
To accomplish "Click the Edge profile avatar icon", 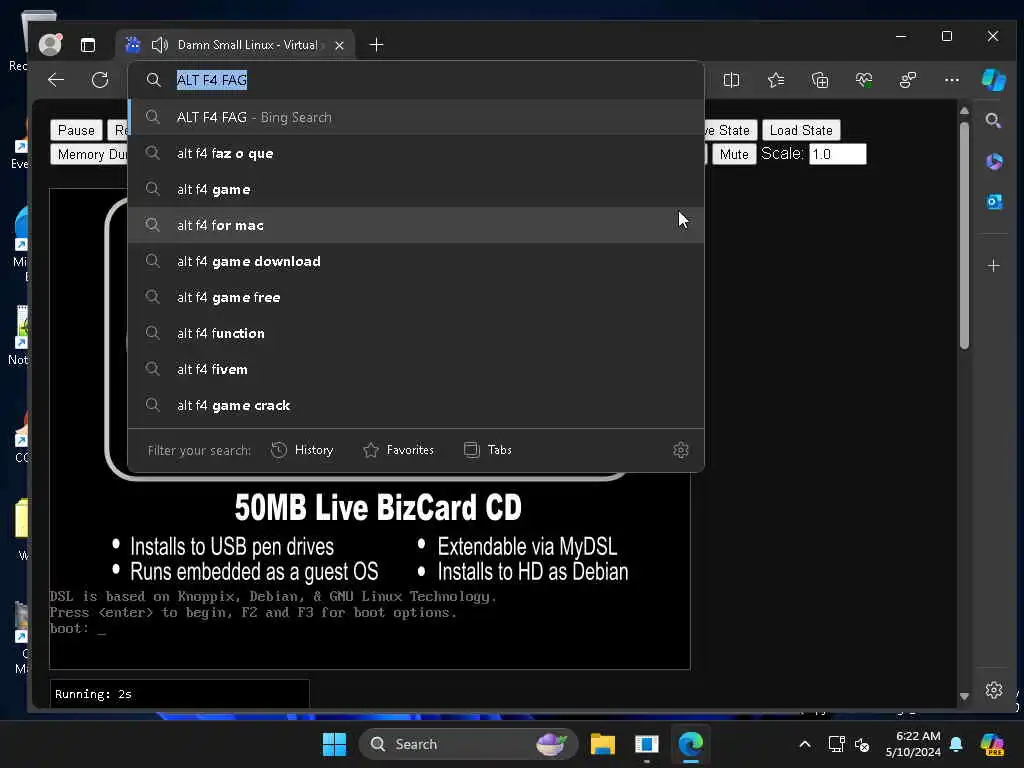I will click(50, 44).
